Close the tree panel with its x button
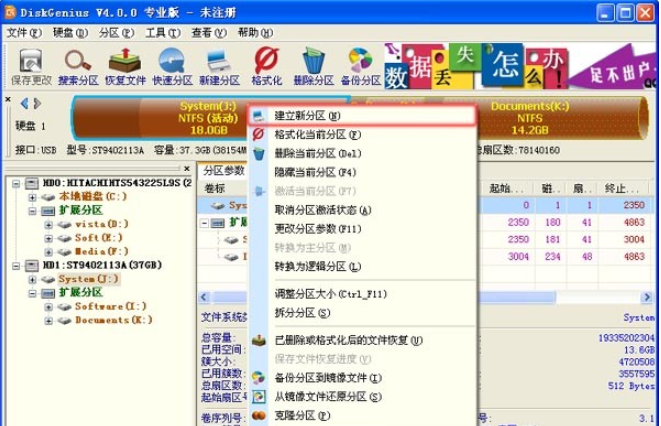661x426 pixels. (x=187, y=169)
